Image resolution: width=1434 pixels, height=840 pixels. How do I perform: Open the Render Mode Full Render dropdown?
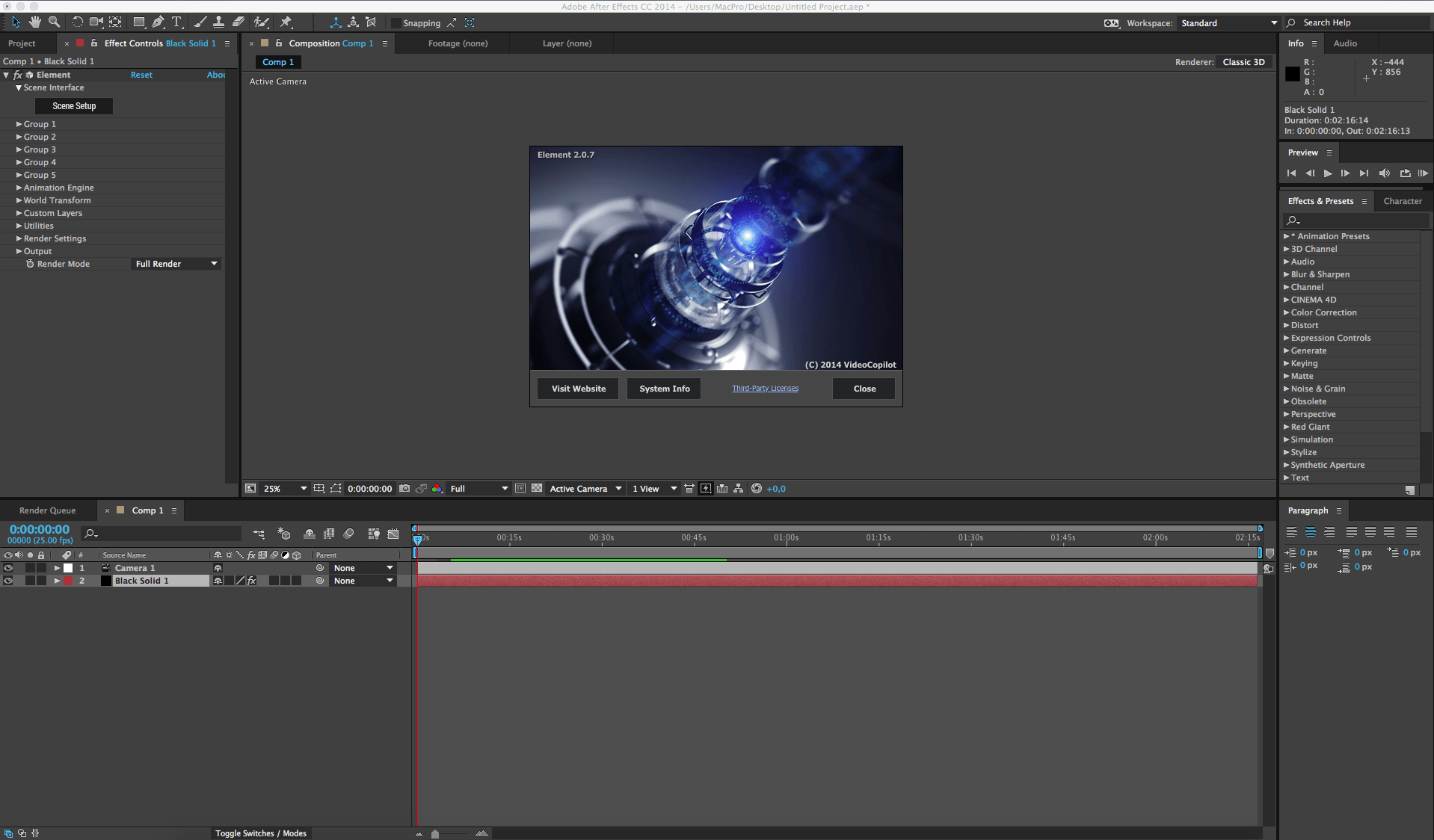pos(176,264)
